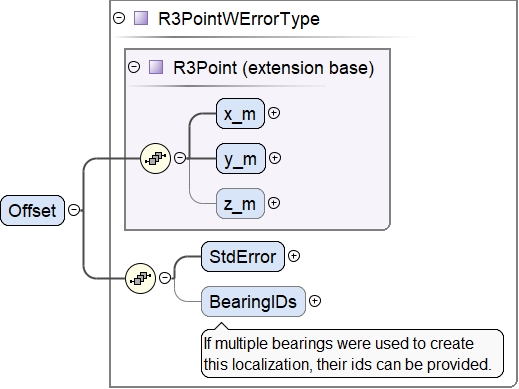Image resolution: width=519 pixels, height=389 pixels.
Task: Click the purple type icon next to R3Point
Action: (156, 67)
